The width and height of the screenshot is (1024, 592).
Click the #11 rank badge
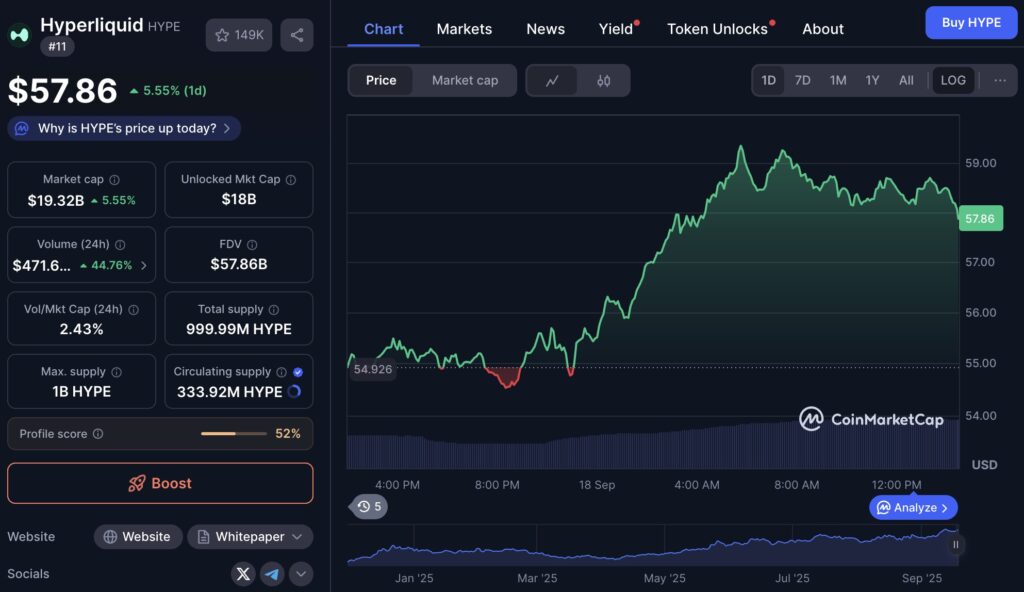click(57, 46)
